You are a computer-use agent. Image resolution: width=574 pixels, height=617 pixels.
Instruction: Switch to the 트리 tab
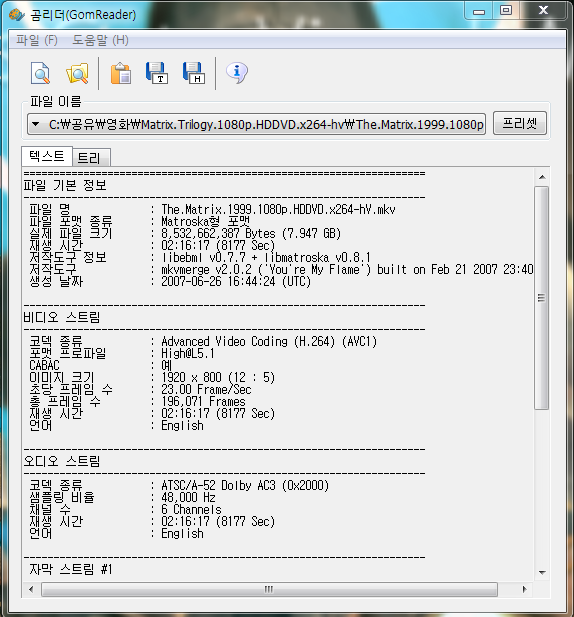click(x=91, y=158)
